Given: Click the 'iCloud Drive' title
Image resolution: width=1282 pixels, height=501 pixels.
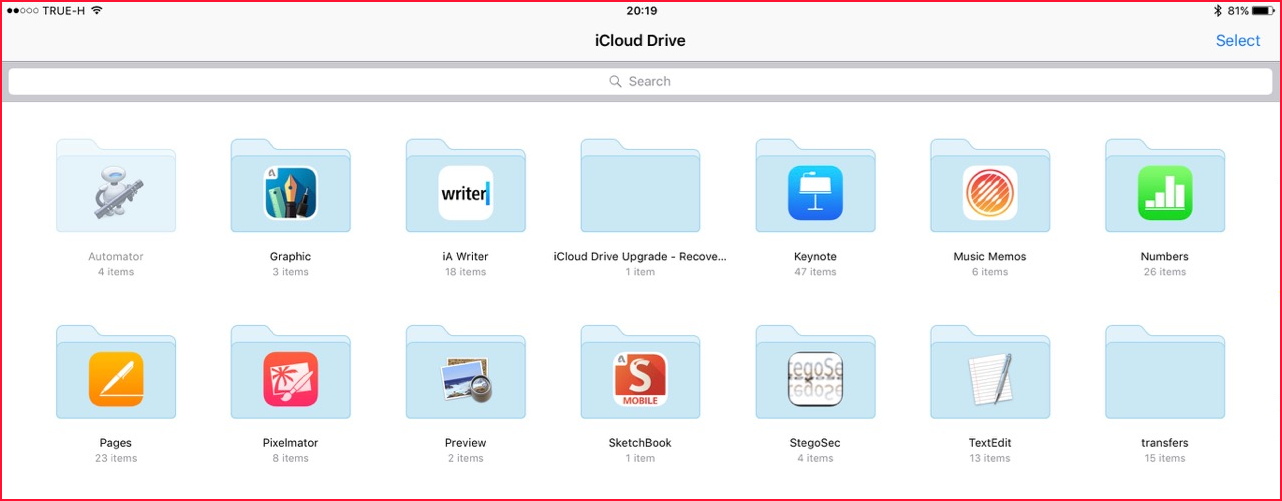Looking at the screenshot, I should [640, 41].
